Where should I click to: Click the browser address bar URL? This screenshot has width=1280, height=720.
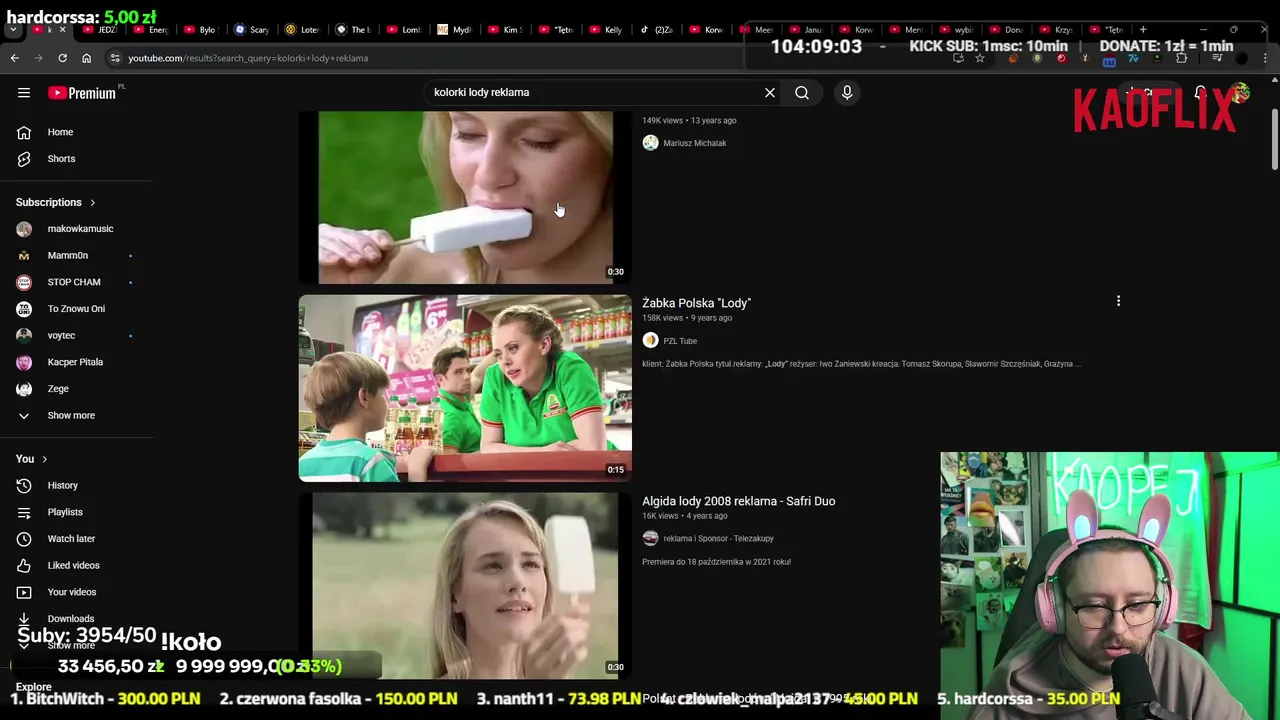pos(248,58)
